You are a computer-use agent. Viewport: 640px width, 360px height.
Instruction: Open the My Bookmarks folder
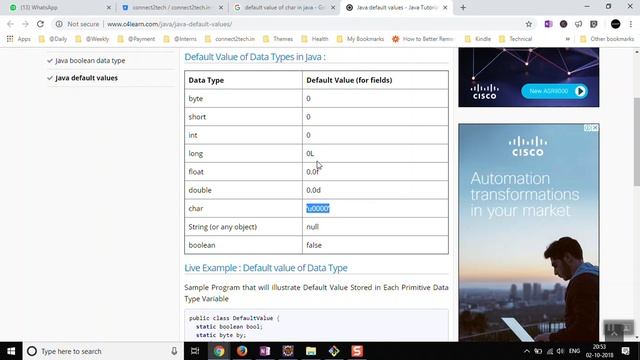(x=360, y=39)
